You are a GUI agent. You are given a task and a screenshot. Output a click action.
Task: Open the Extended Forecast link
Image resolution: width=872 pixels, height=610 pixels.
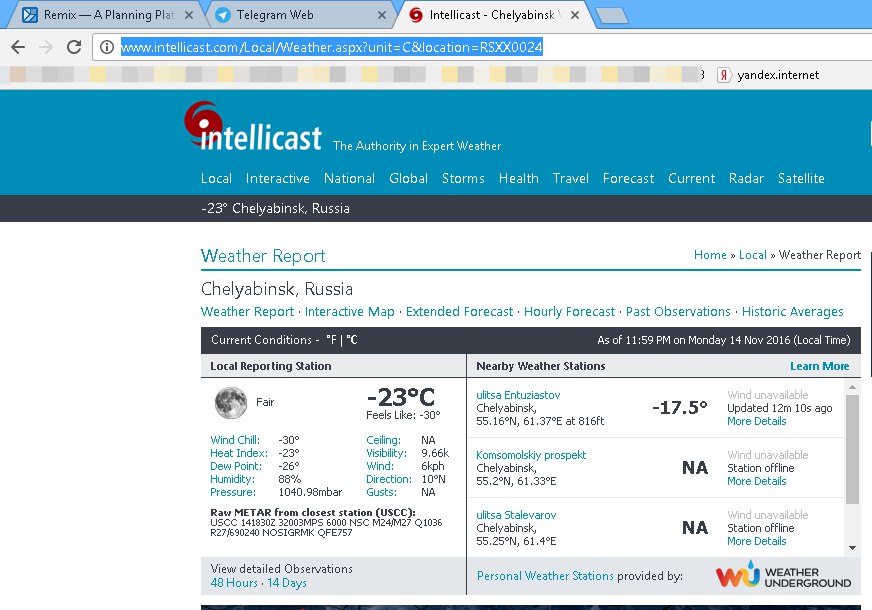(459, 311)
